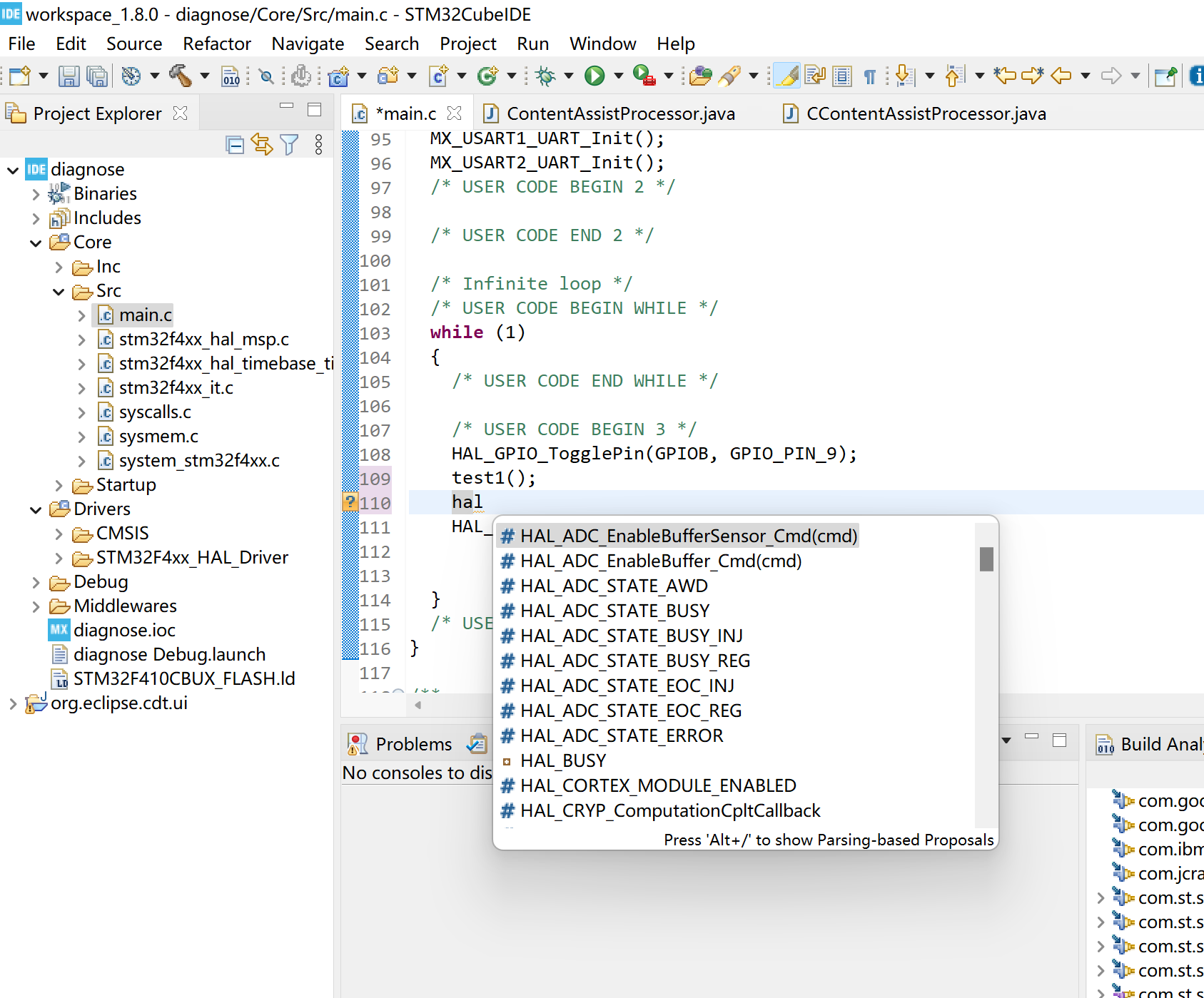
Task: Toggle Show Whitespace Characters
Action: [869, 76]
